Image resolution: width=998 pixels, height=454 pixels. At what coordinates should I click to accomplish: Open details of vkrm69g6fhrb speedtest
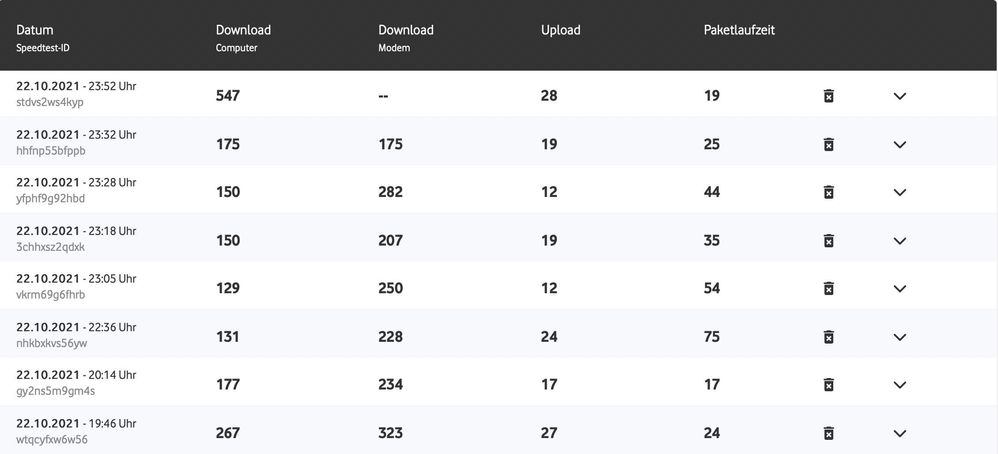[899, 288]
